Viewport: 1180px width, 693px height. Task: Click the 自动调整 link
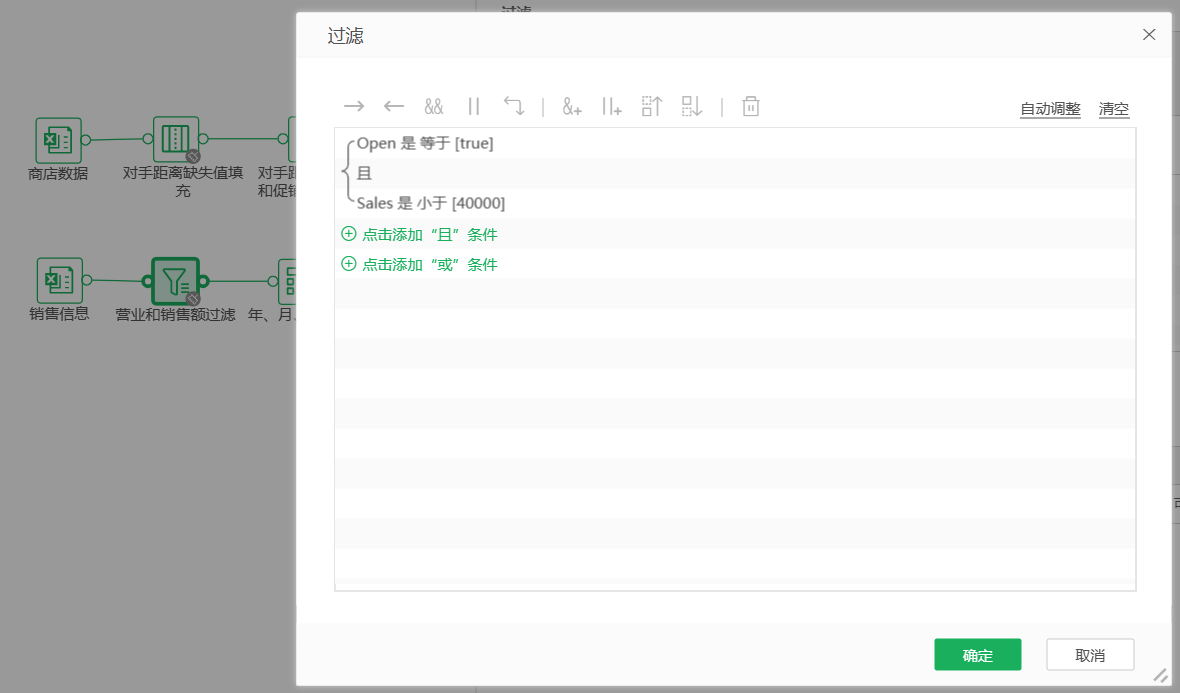pos(1050,109)
